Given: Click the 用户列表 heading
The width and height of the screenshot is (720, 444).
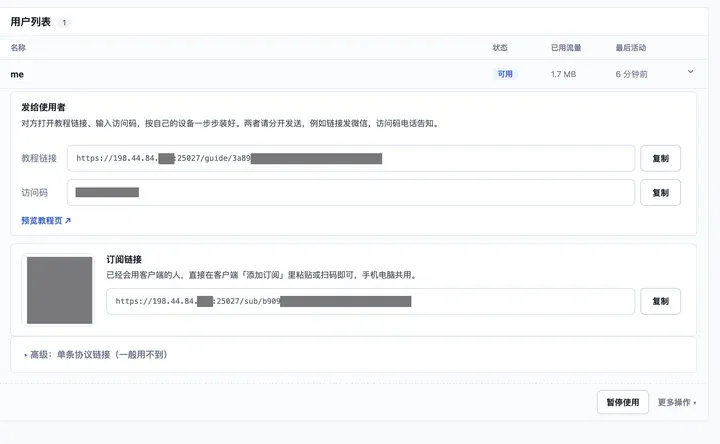Looking at the screenshot, I should coord(30,22).
